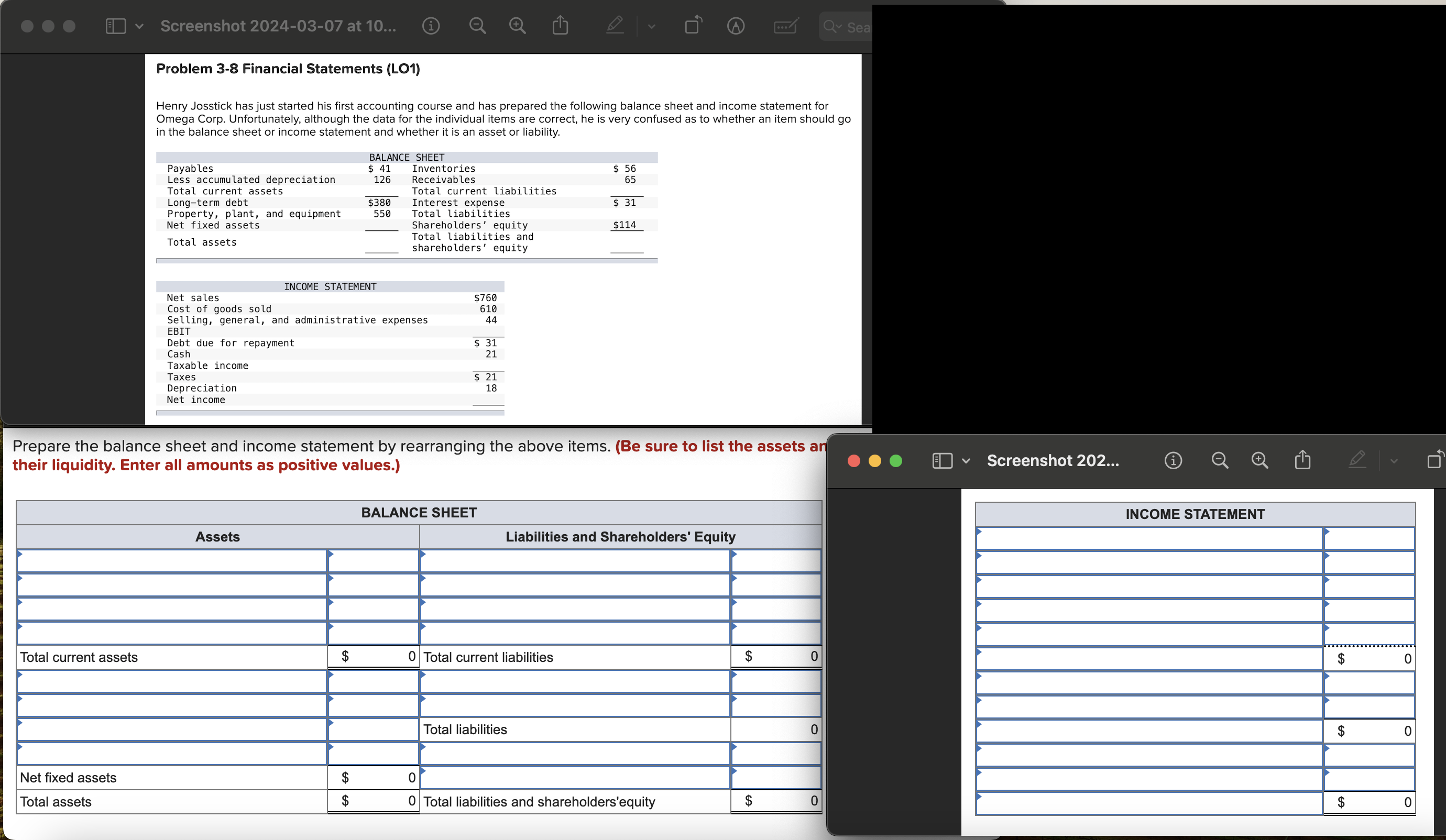This screenshot has width=1446, height=840.
Task: Open the Info inspector in Preview
Action: pyautogui.click(x=432, y=26)
